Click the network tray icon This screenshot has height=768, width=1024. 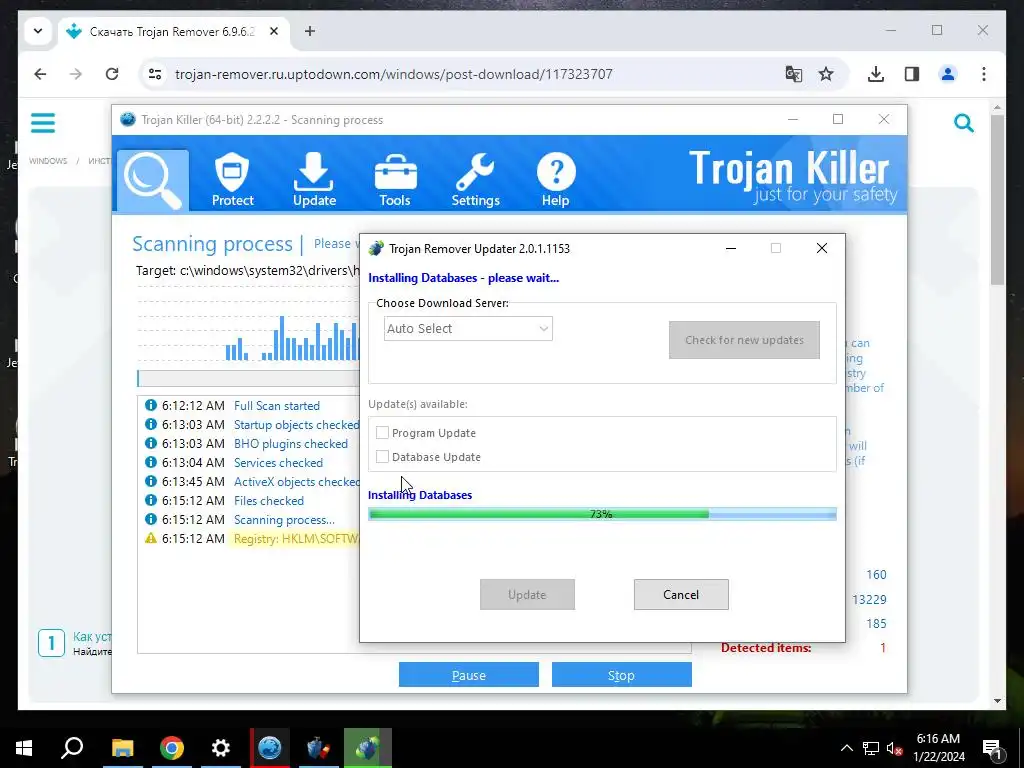(x=871, y=748)
